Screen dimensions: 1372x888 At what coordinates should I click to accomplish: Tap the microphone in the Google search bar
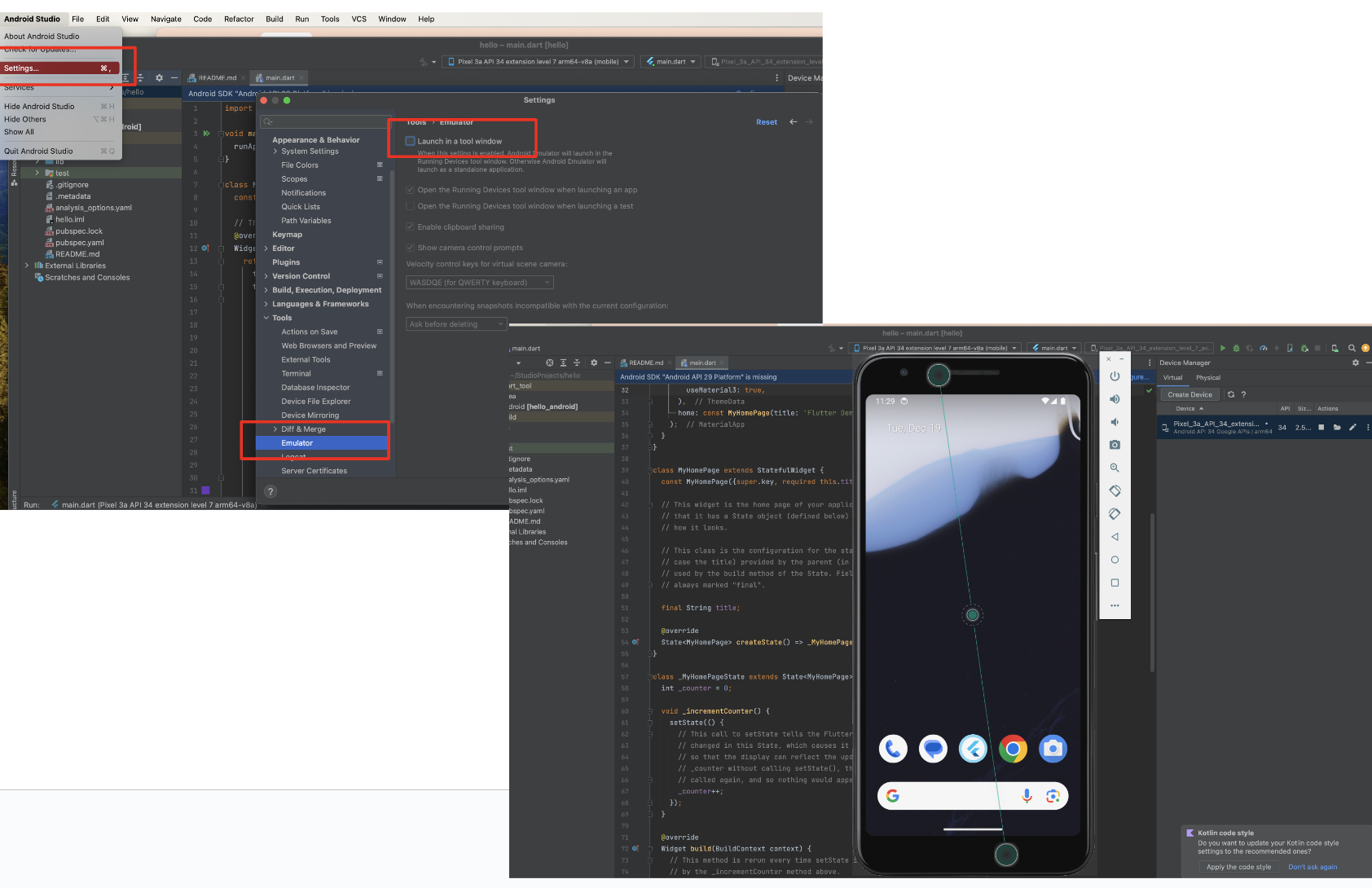(x=1027, y=796)
